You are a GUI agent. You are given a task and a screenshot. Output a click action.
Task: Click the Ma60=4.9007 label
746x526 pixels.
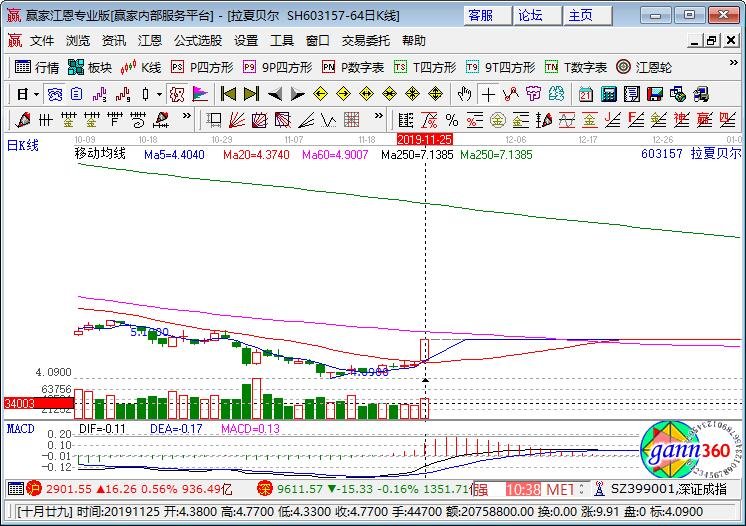coord(335,155)
